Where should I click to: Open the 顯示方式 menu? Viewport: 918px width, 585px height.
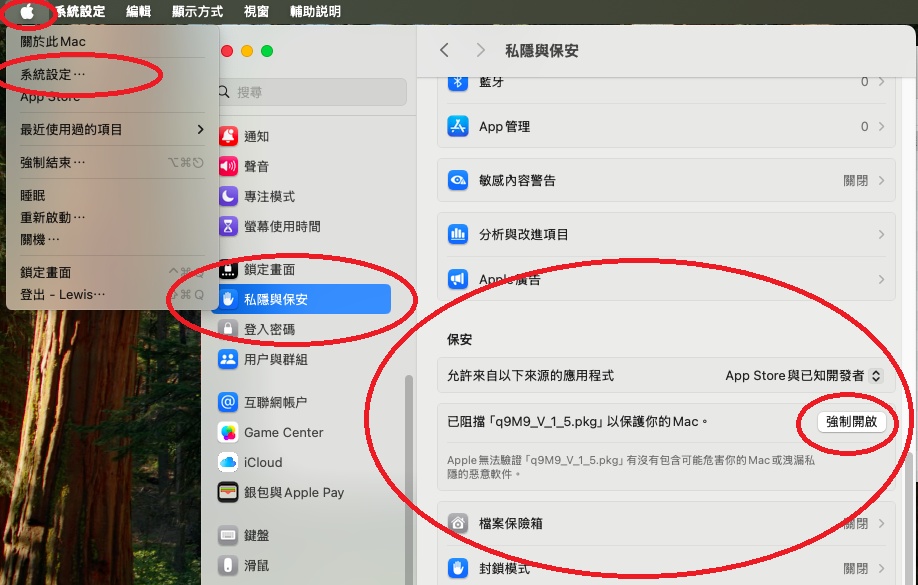pos(197,12)
